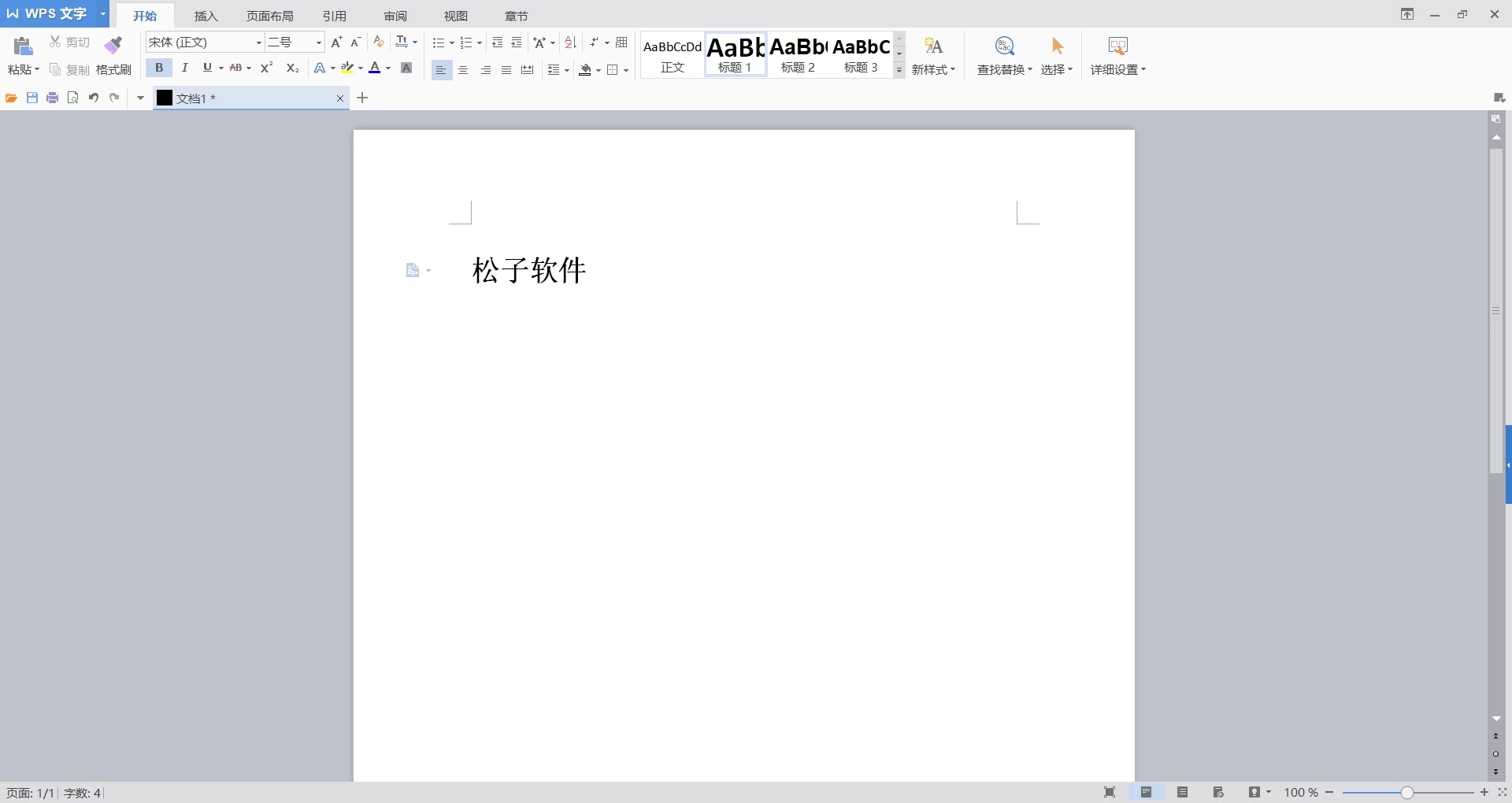Switch to the 插入 ribbon tab
The image size is (1512, 803).
(206, 16)
